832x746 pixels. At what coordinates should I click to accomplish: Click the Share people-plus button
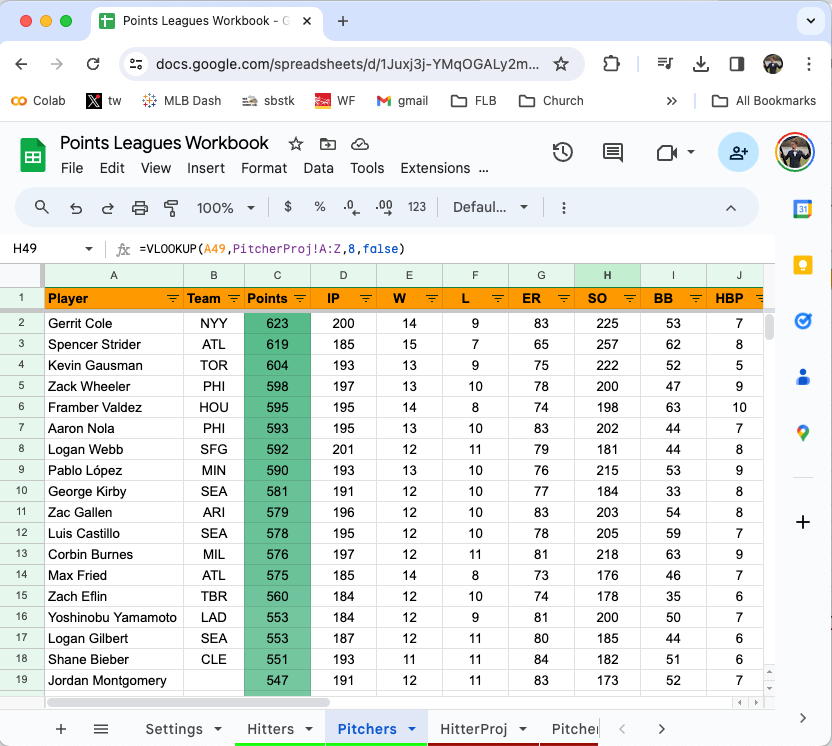coord(738,152)
